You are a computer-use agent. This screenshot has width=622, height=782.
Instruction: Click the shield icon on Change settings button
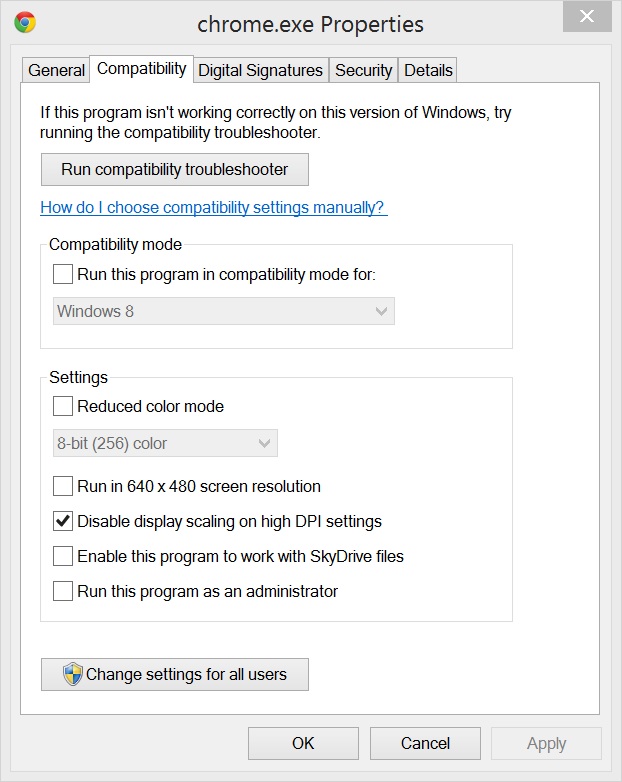(x=73, y=674)
